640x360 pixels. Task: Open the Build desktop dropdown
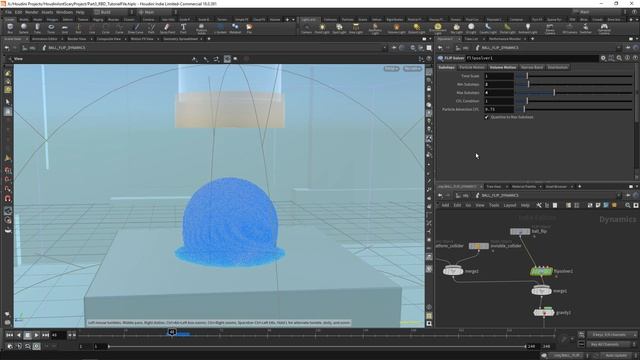[x=113, y=12]
